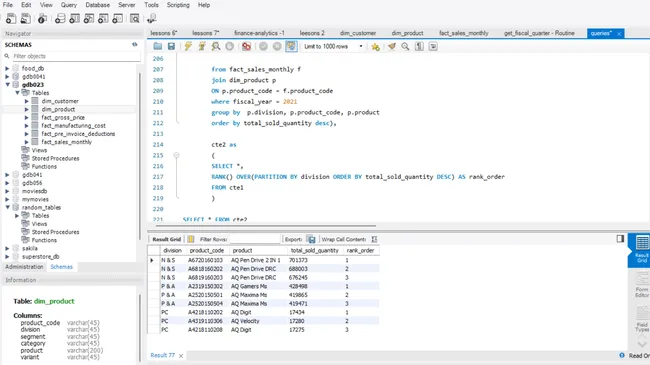
Task: Fold the cte2 code block at line 215
Action: pos(176,155)
